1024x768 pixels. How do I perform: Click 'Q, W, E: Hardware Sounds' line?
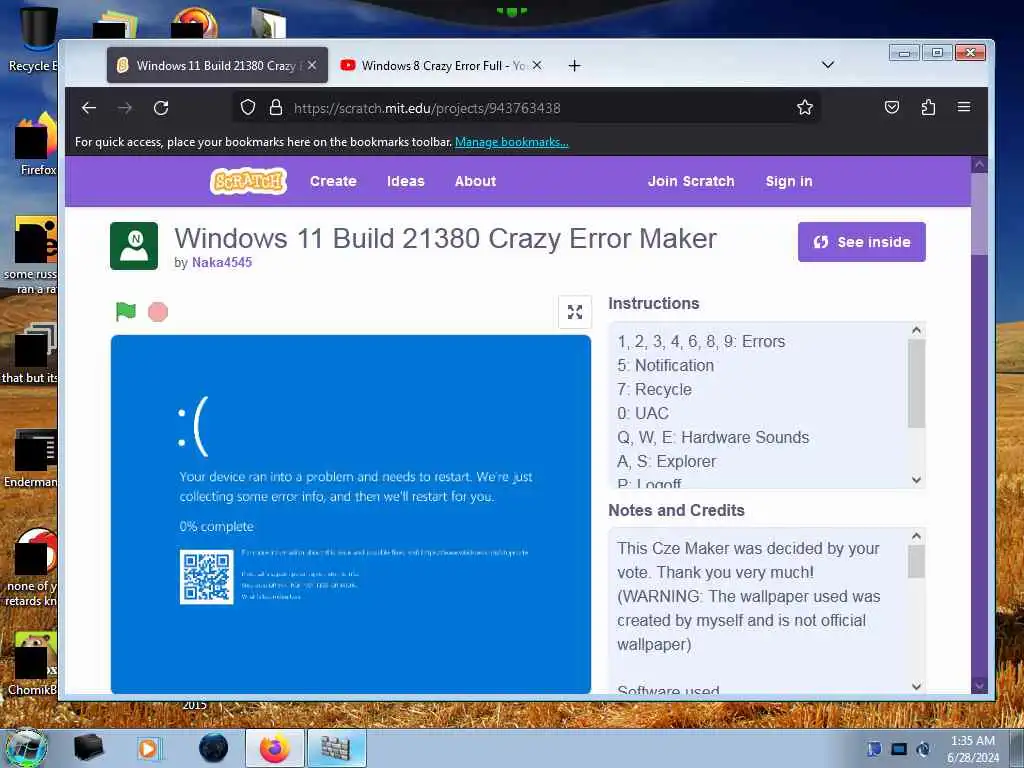(x=713, y=438)
